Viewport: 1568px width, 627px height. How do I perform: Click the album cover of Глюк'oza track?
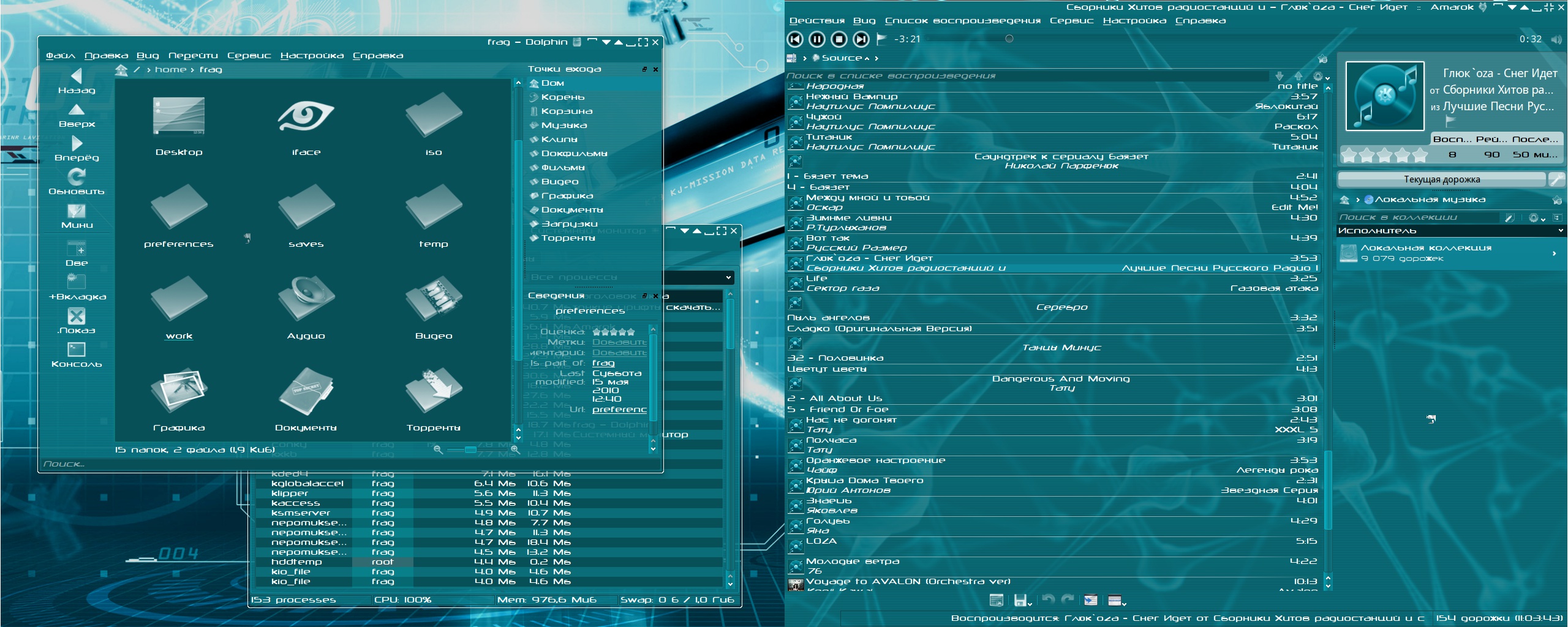(x=1384, y=96)
